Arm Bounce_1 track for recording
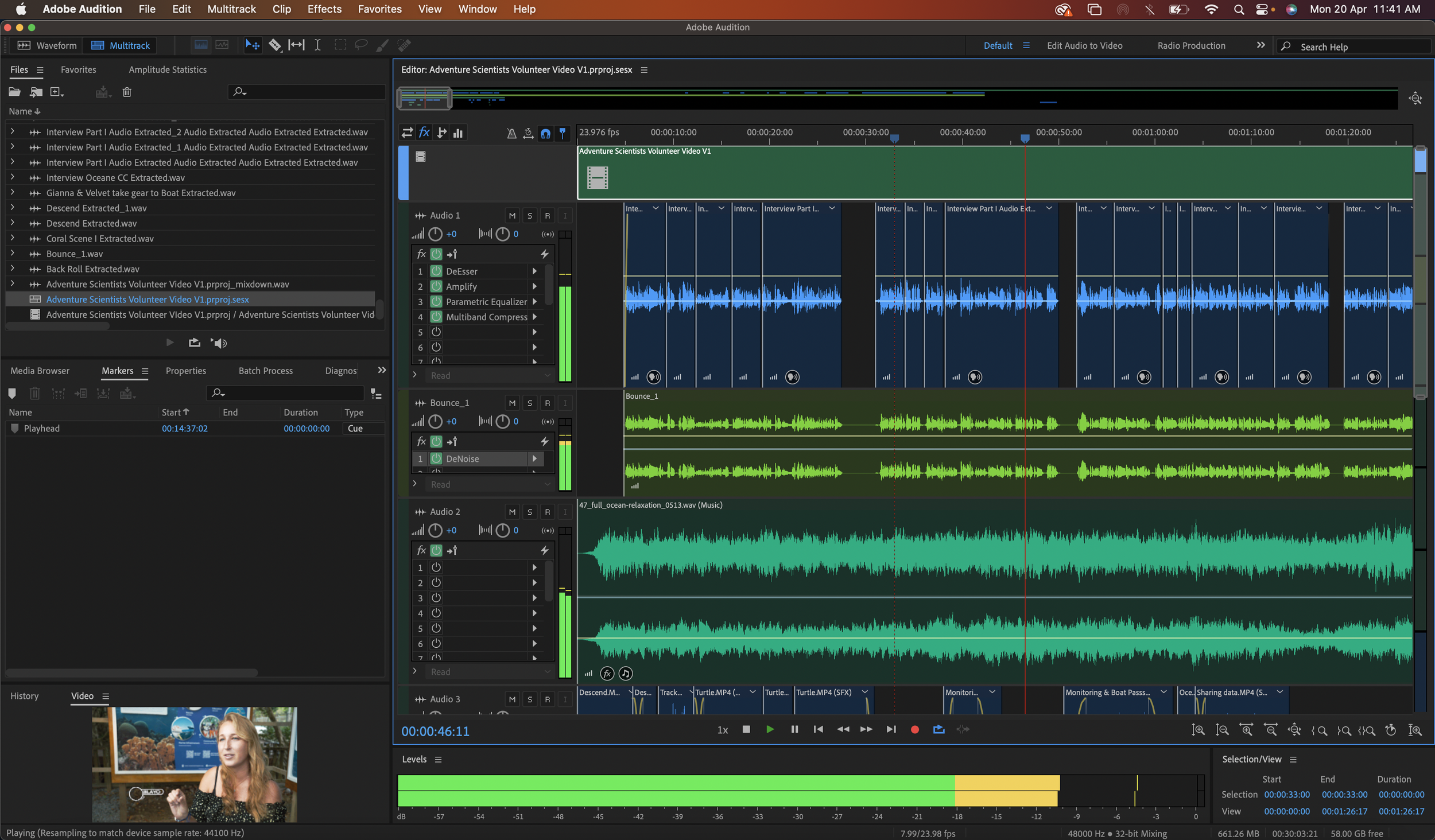 (x=548, y=403)
